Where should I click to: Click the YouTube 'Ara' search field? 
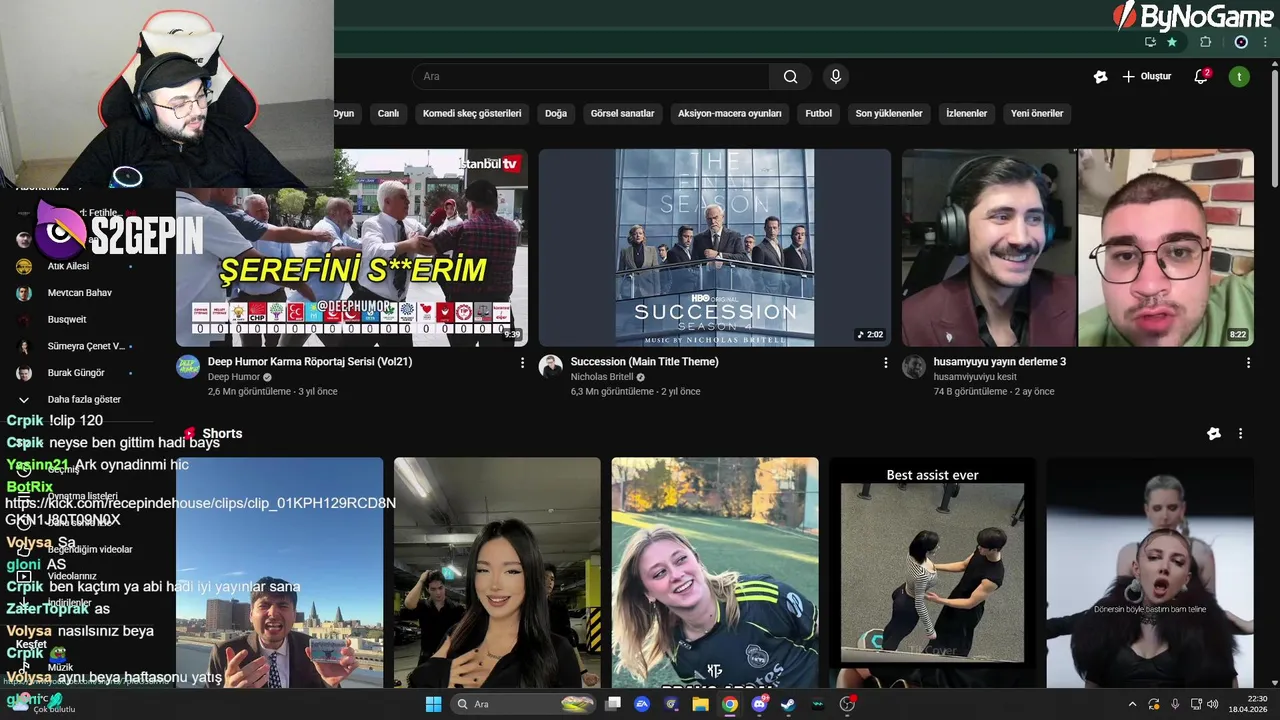[x=590, y=77]
